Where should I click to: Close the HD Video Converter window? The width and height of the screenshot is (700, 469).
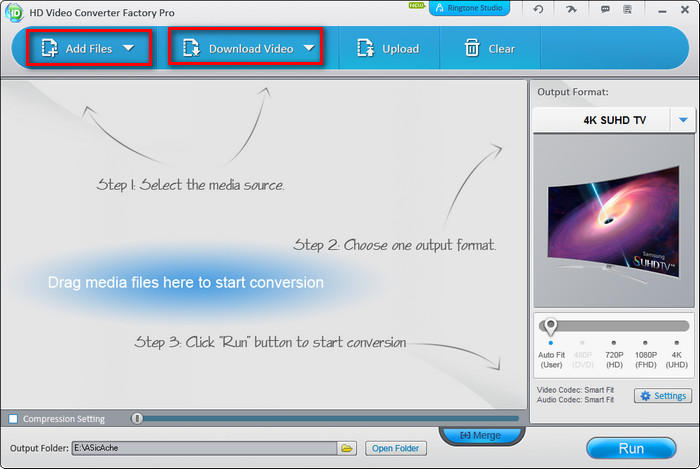tap(685, 9)
